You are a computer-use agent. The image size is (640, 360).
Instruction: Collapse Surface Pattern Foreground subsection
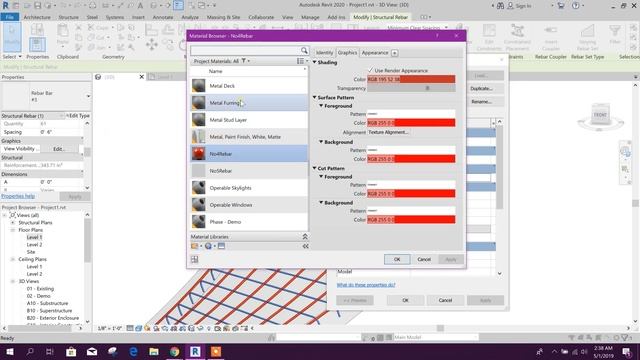coord(321,105)
